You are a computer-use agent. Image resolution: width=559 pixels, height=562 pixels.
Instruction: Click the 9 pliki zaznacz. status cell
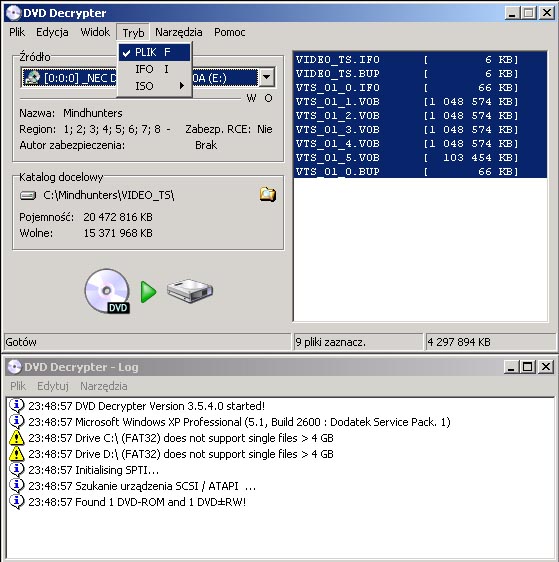pos(358,342)
